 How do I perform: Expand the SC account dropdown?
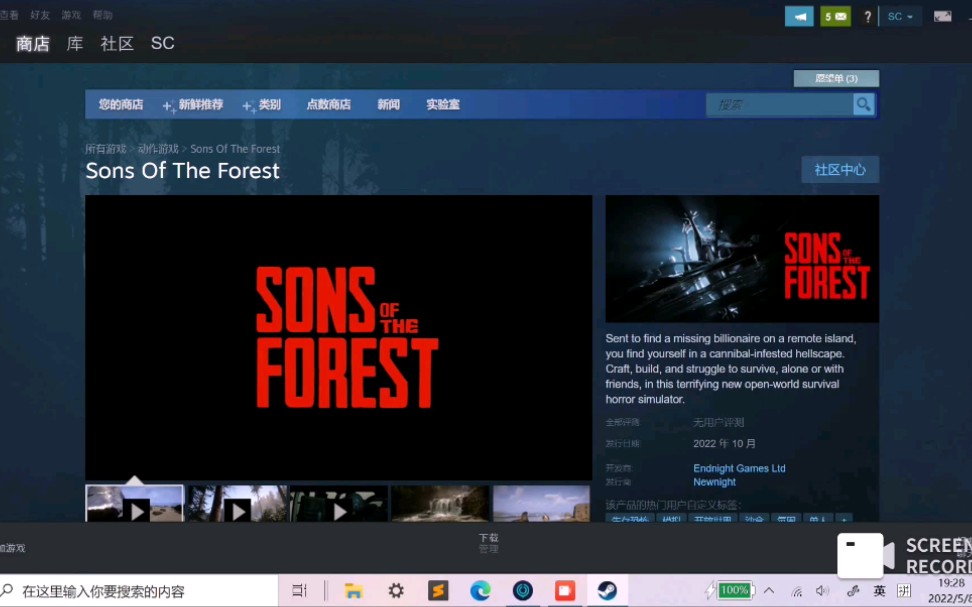[895, 16]
